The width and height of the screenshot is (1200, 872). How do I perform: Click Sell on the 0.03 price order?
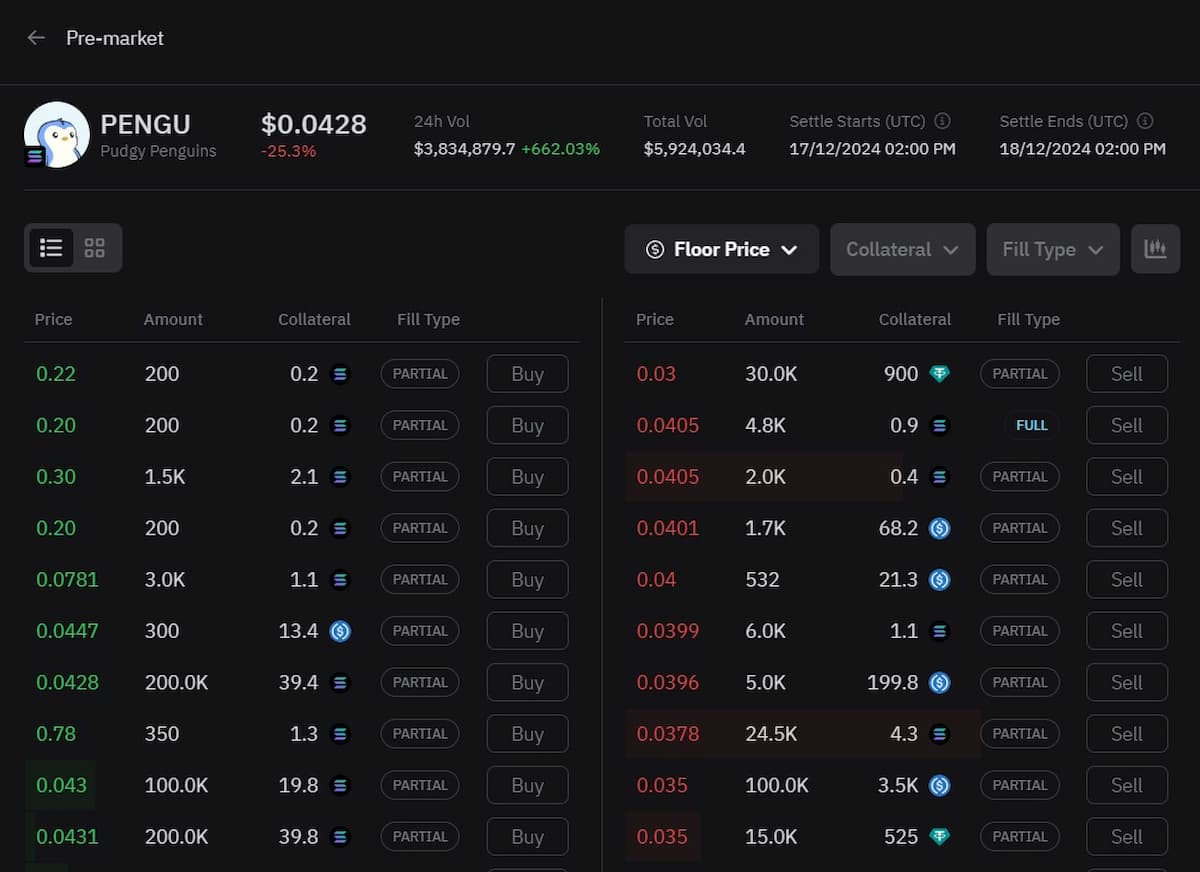click(1126, 373)
